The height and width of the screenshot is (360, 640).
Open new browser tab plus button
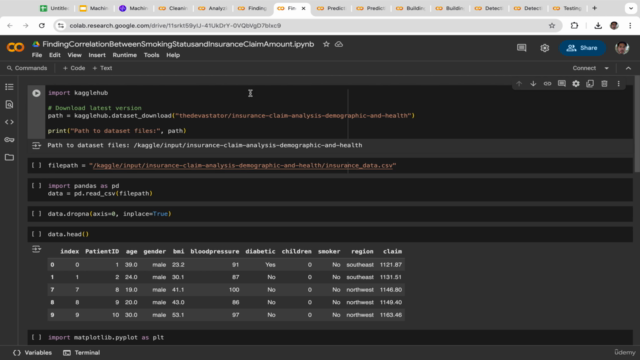click(x=594, y=8)
